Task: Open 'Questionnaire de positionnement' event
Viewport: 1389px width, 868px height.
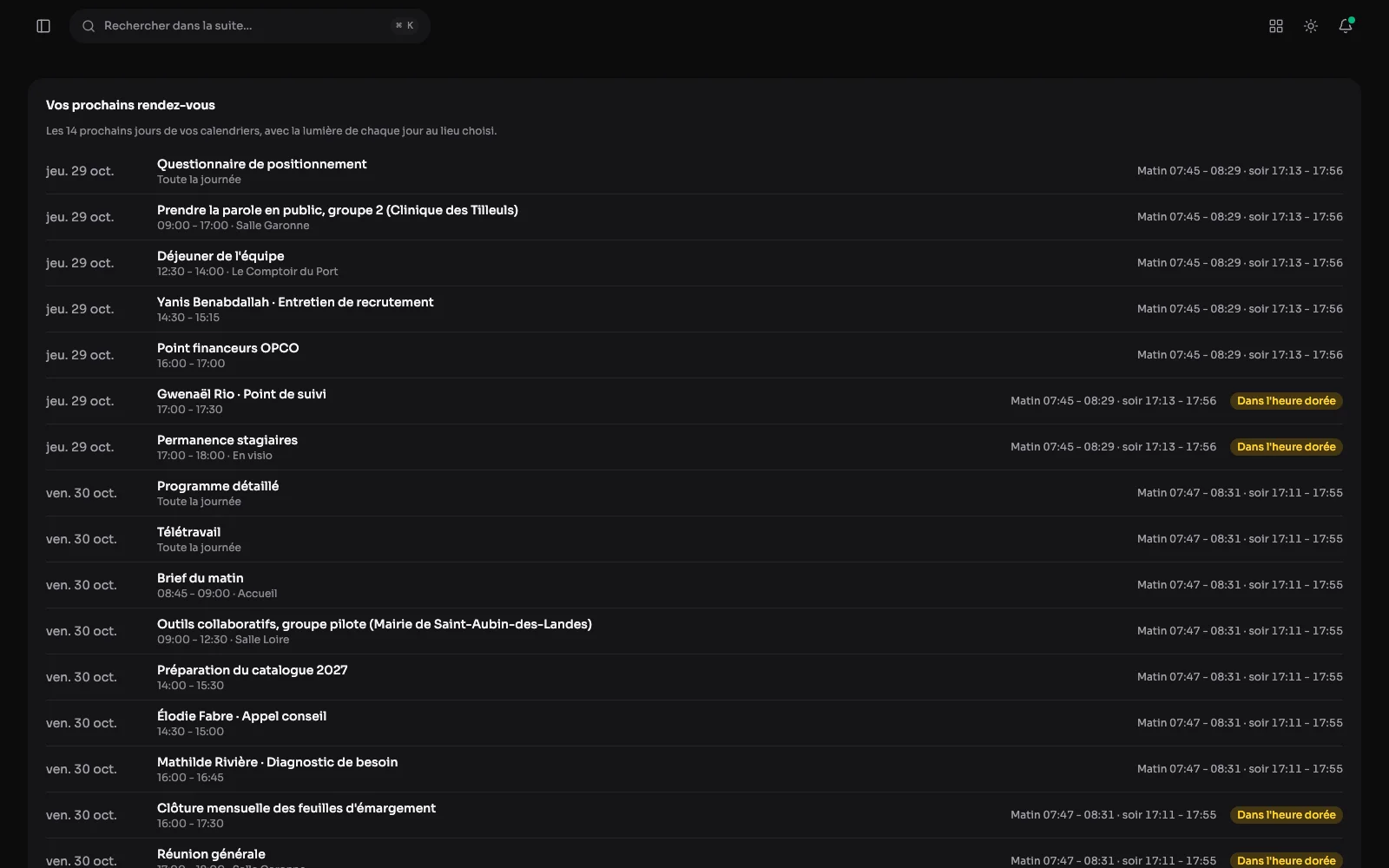Action: point(694,171)
